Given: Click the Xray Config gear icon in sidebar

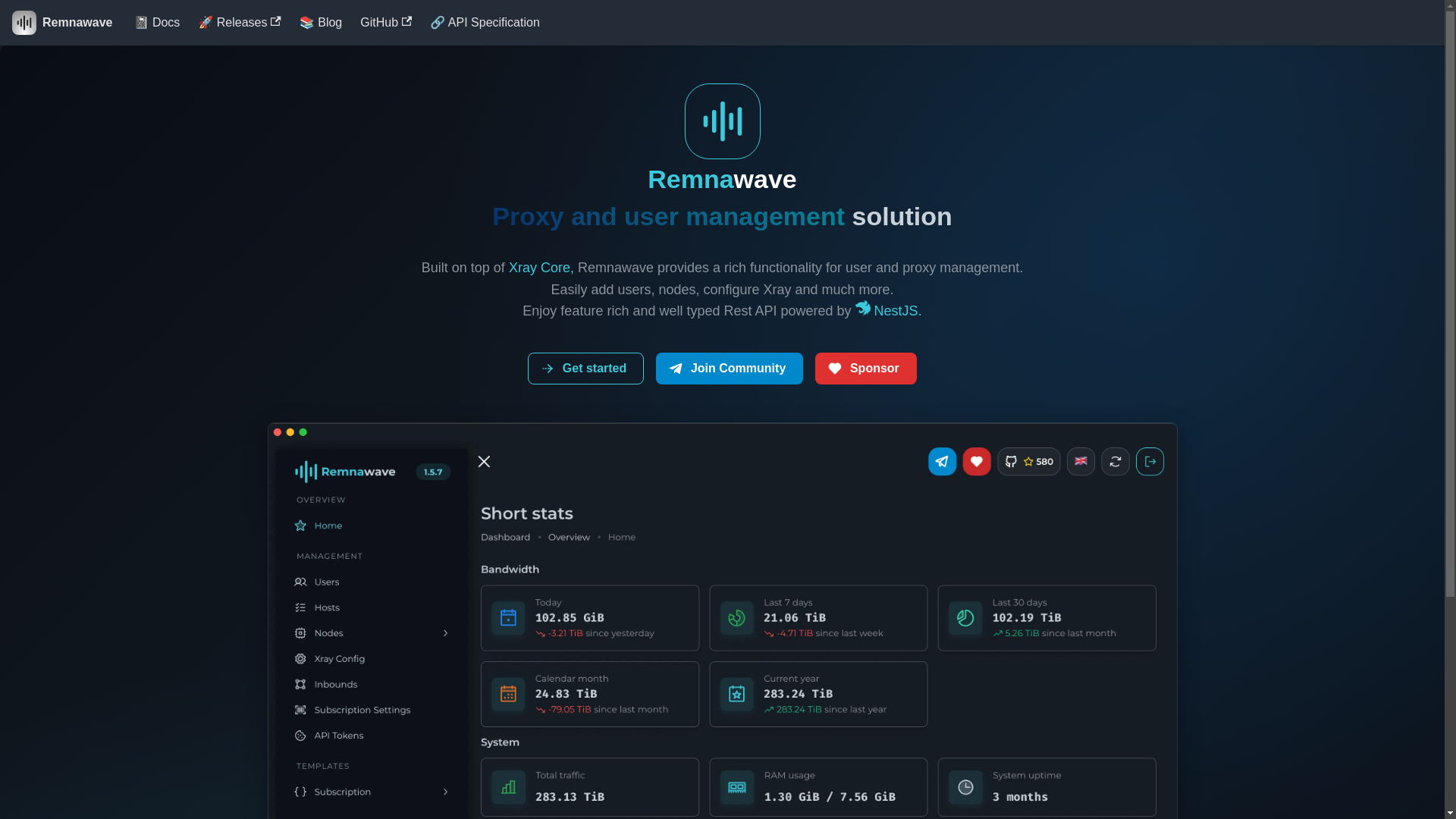Looking at the screenshot, I should [300, 659].
